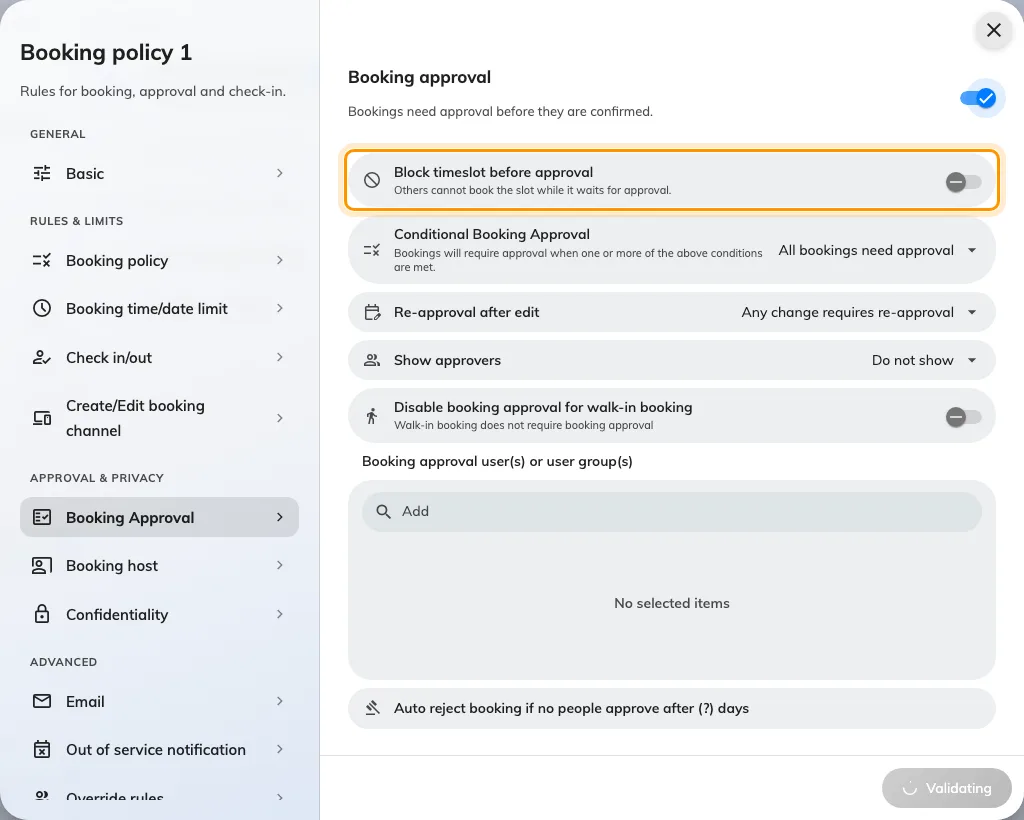
Task: Enable Block timeslot before approval toggle
Action: (x=963, y=181)
